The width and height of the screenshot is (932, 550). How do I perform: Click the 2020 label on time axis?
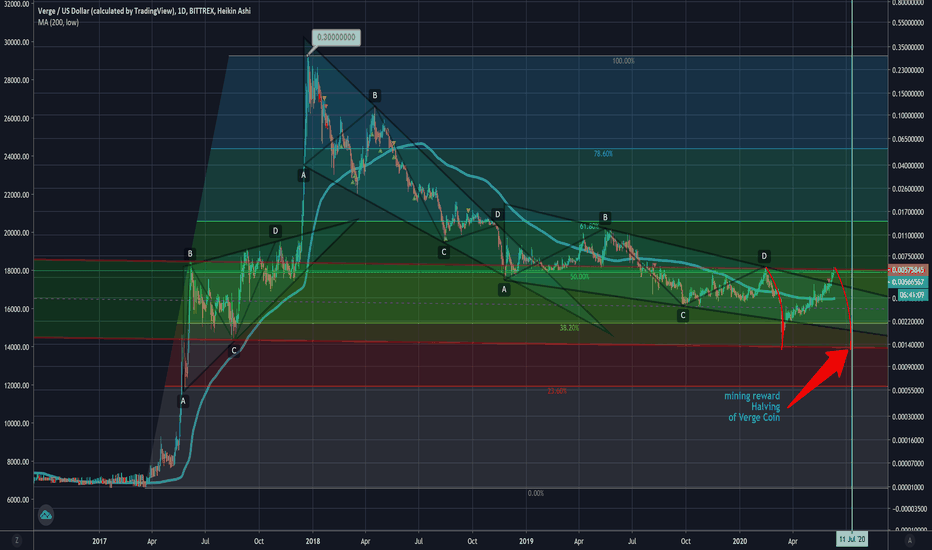pos(739,541)
